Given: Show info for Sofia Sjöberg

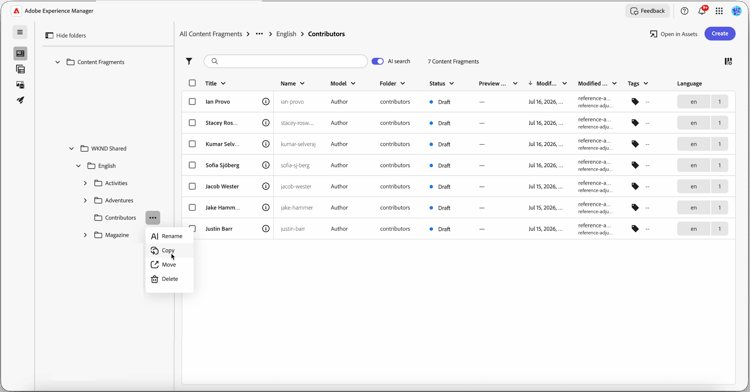Looking at the screenshot, I should point(265,165).
